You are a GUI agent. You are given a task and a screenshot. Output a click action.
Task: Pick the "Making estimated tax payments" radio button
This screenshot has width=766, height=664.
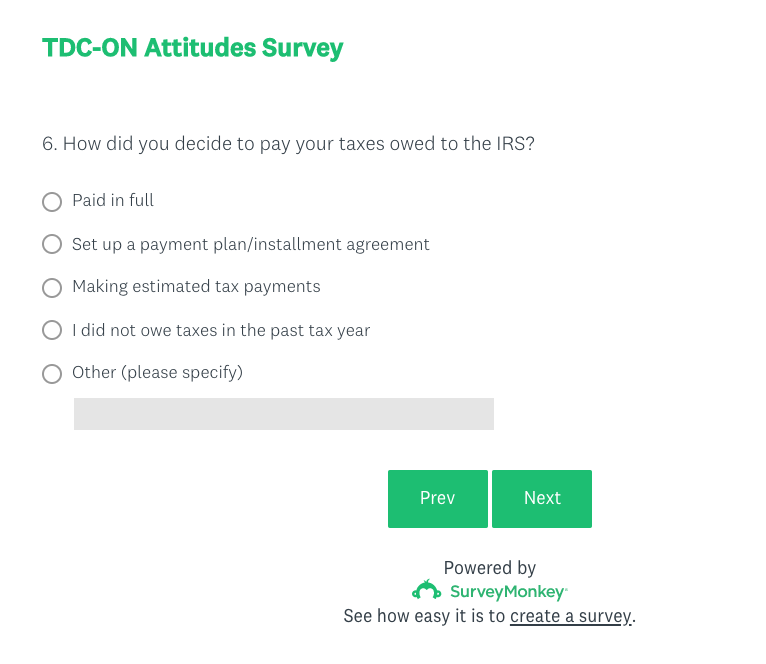point(52,288)
